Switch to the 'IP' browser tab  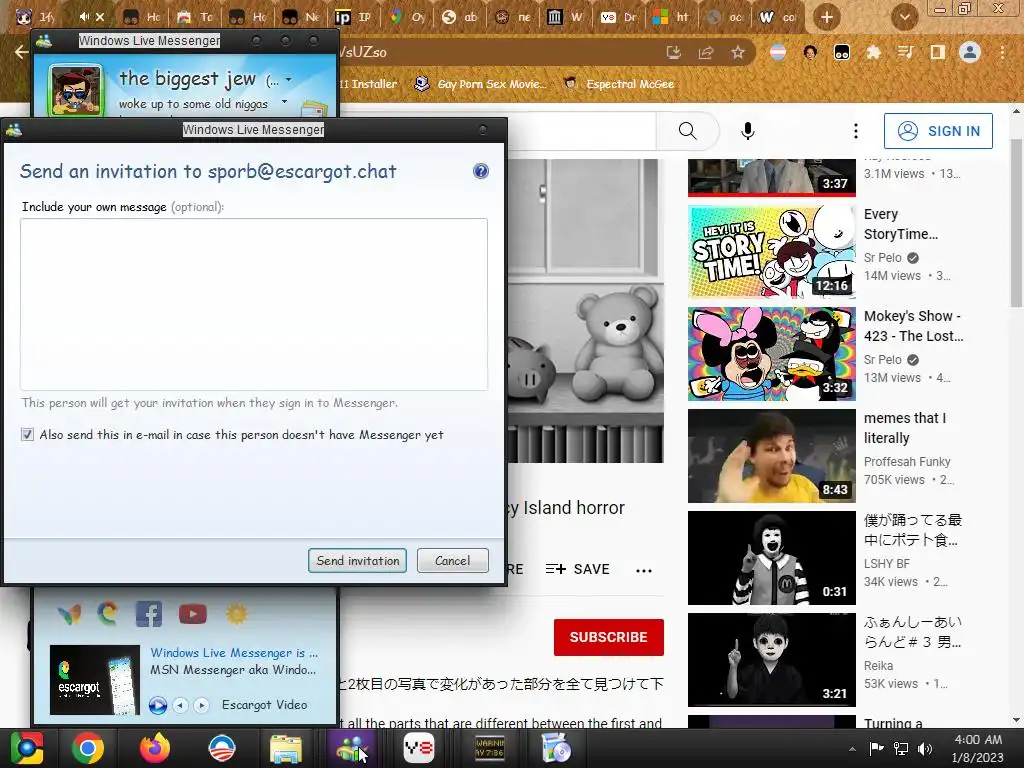coord(353,17)
